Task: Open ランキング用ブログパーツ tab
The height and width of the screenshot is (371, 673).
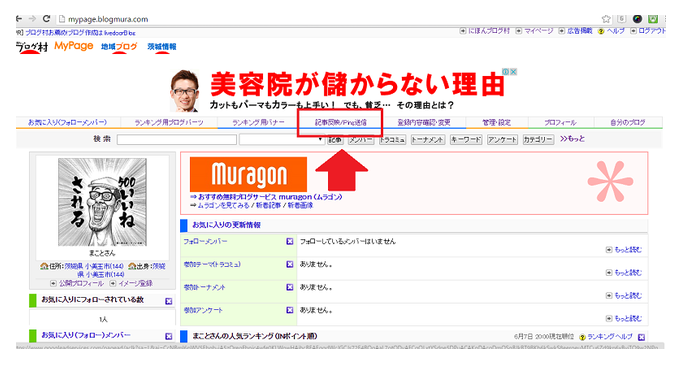Action: point(169,122)
